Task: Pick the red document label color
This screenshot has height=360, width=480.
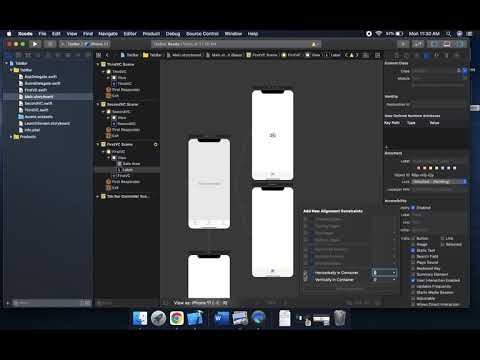Action: coord(419,168)
